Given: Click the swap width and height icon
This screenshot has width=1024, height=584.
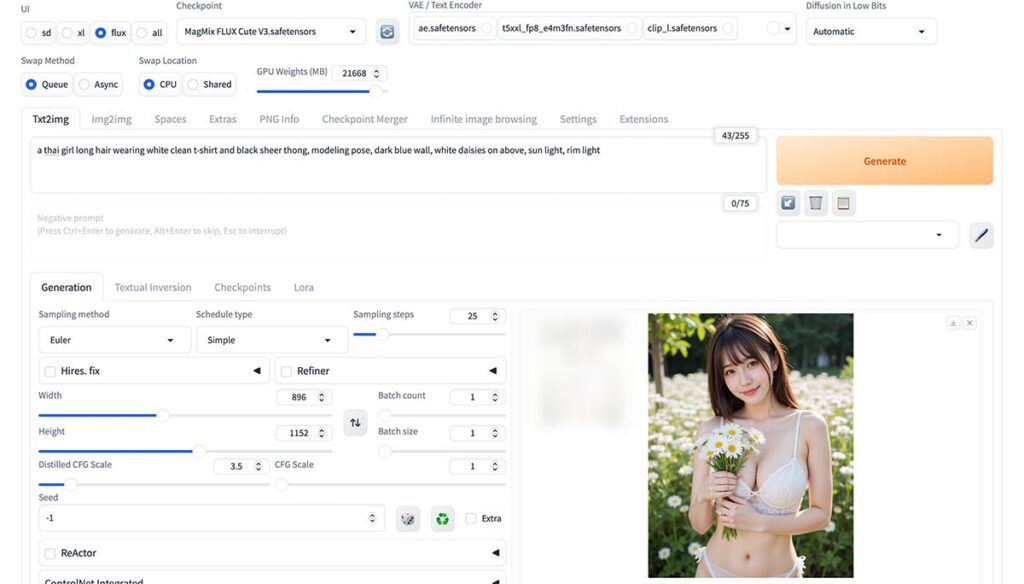Looking at the screenshot, I should point(355,423).
